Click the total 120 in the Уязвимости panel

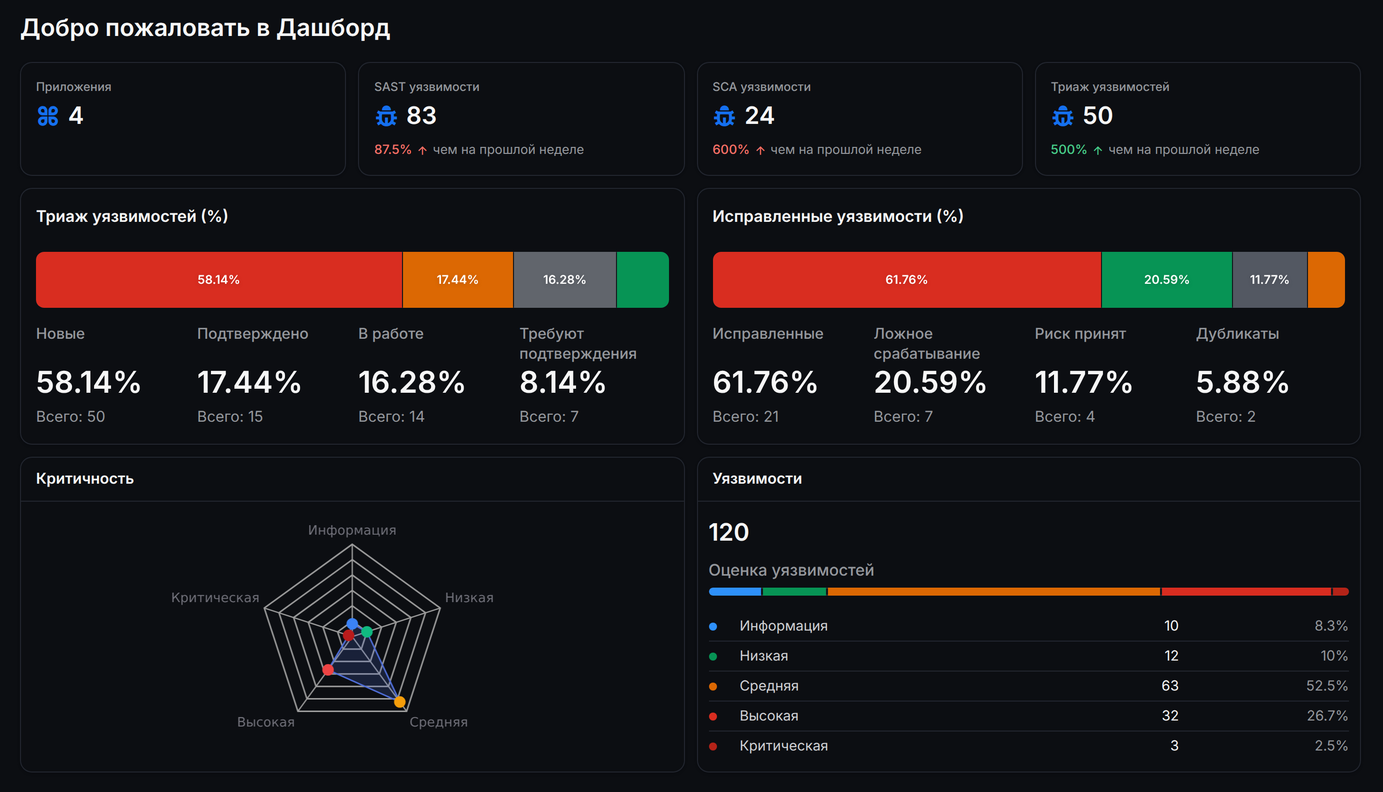(729, 532)
